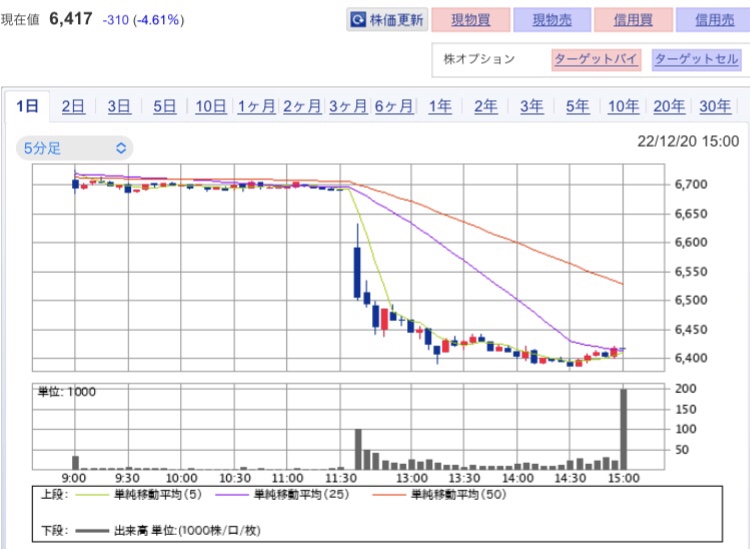Switch to the 3日 chart tab

(x=119, y=106)
